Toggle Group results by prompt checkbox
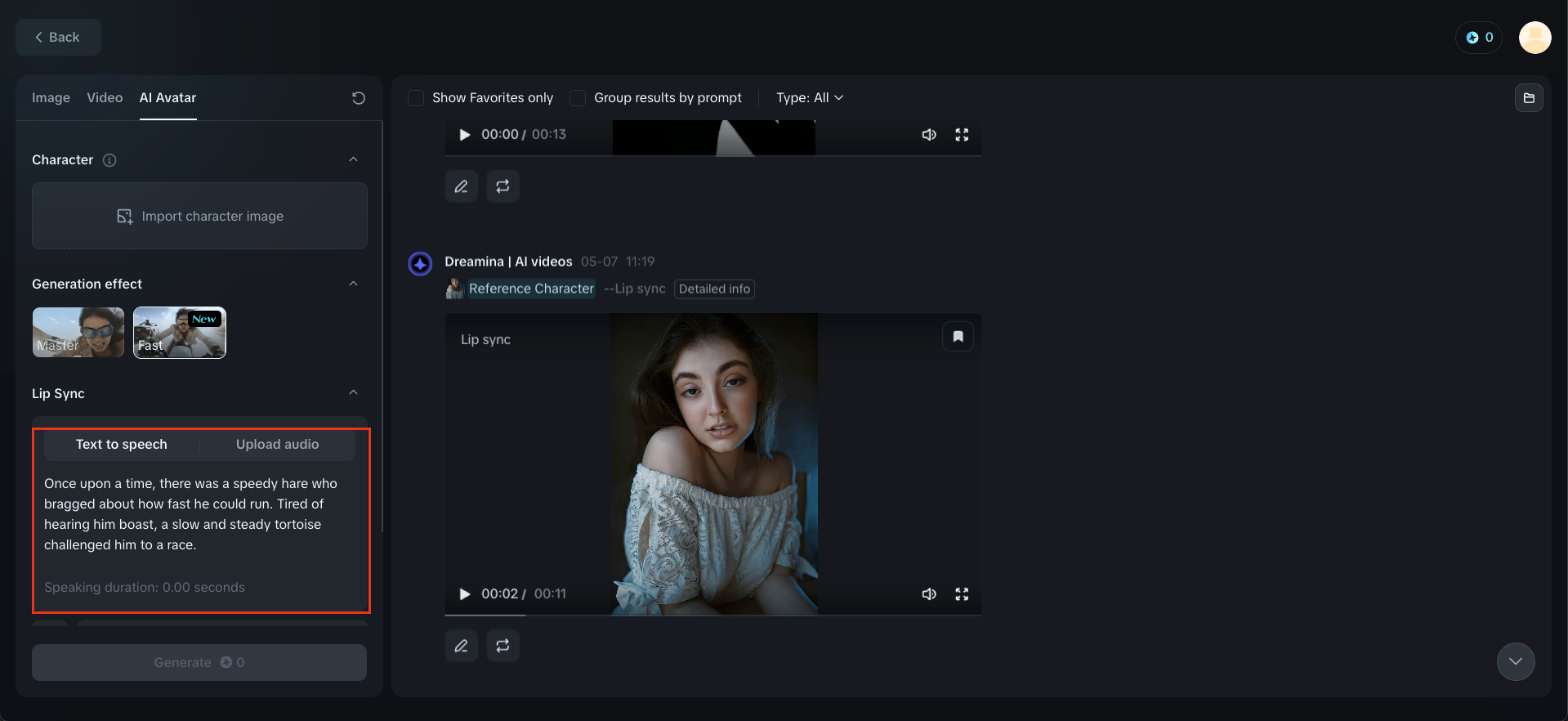 point(578,98)
